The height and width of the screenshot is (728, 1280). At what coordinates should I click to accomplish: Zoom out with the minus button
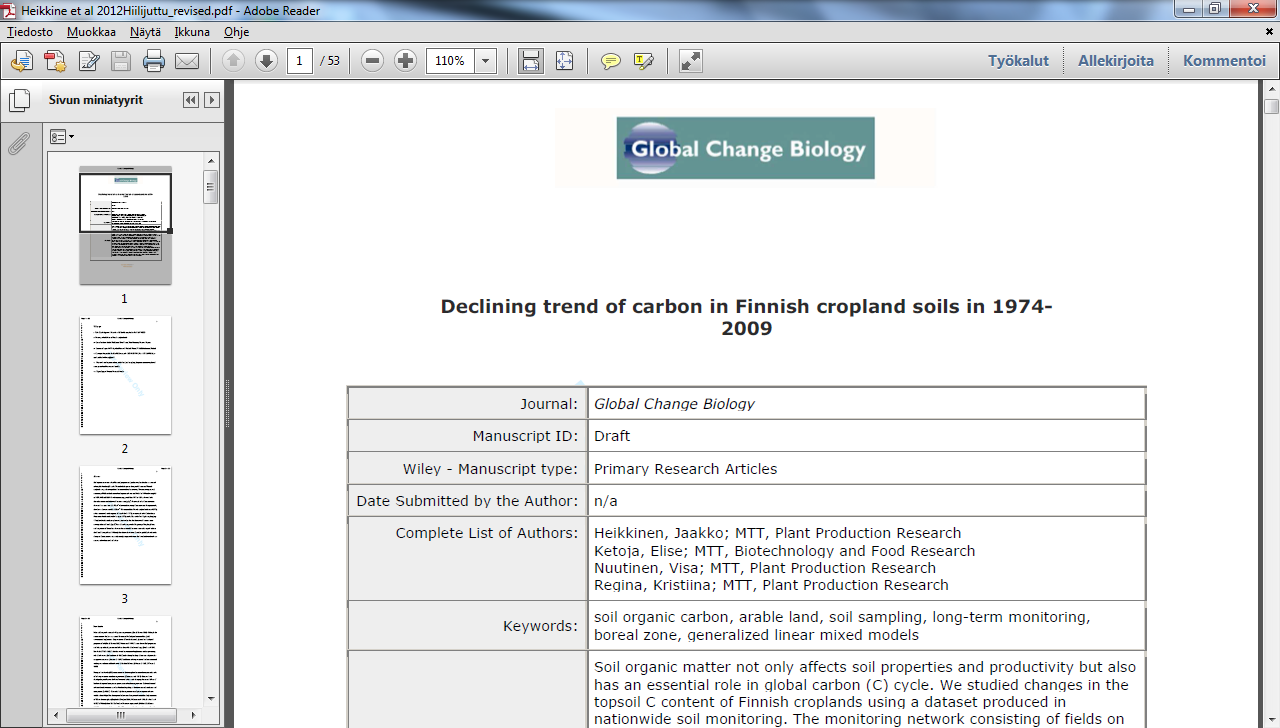click(373, 61)
